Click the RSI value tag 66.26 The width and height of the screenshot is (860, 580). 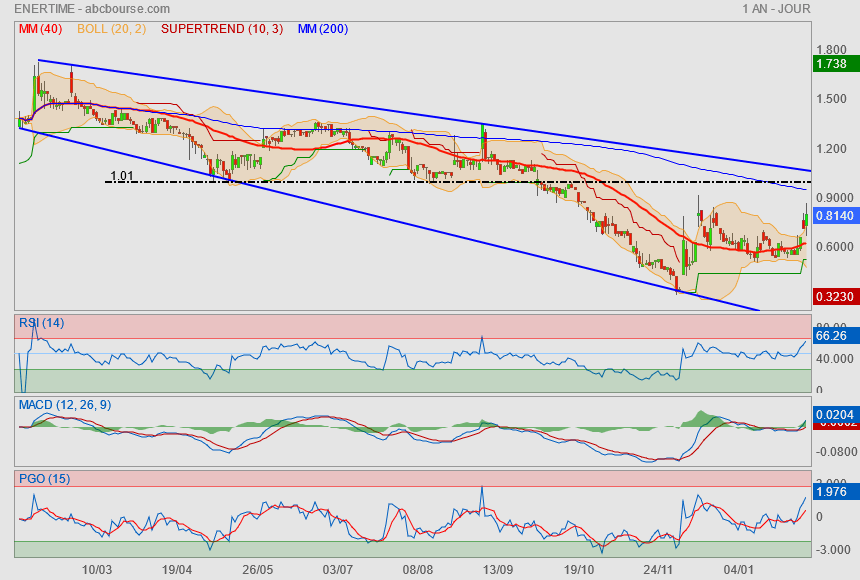point(831,336)
